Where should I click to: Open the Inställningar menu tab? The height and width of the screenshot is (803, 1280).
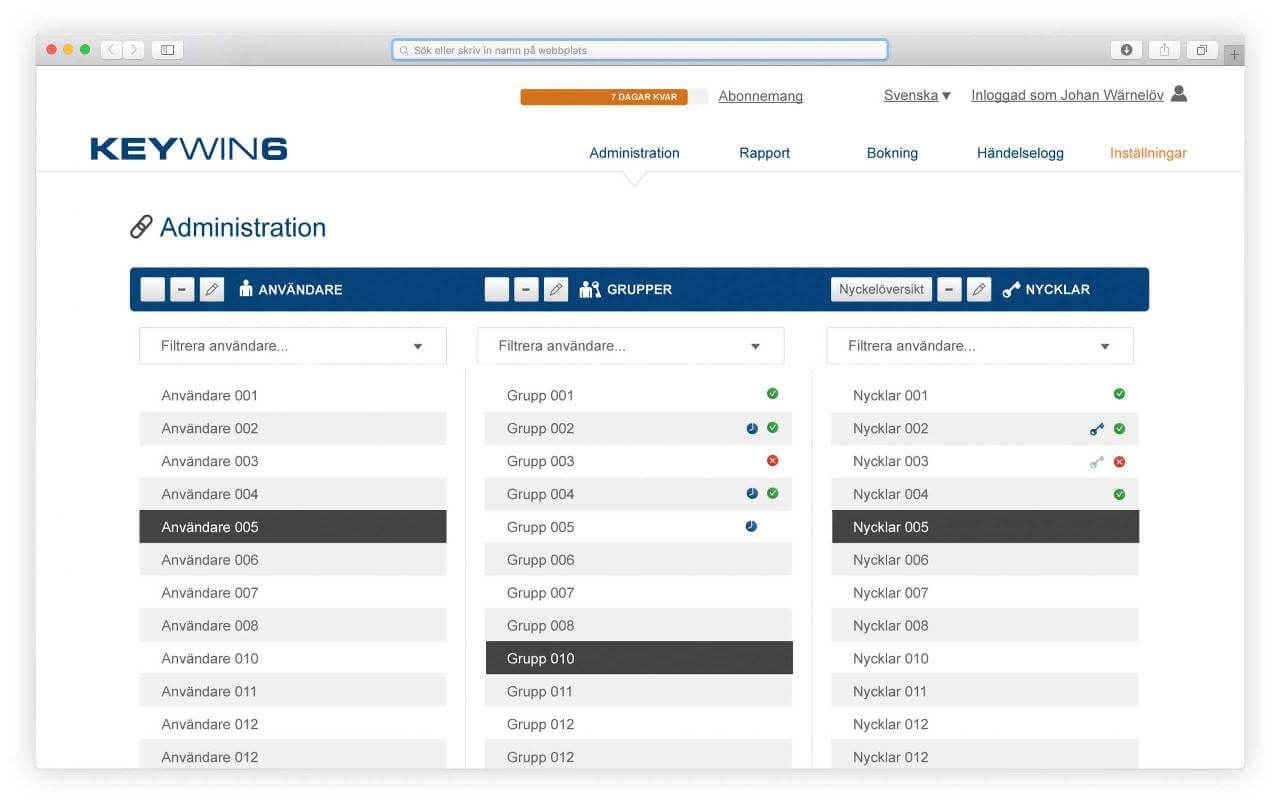click(x=1148, y=153)
